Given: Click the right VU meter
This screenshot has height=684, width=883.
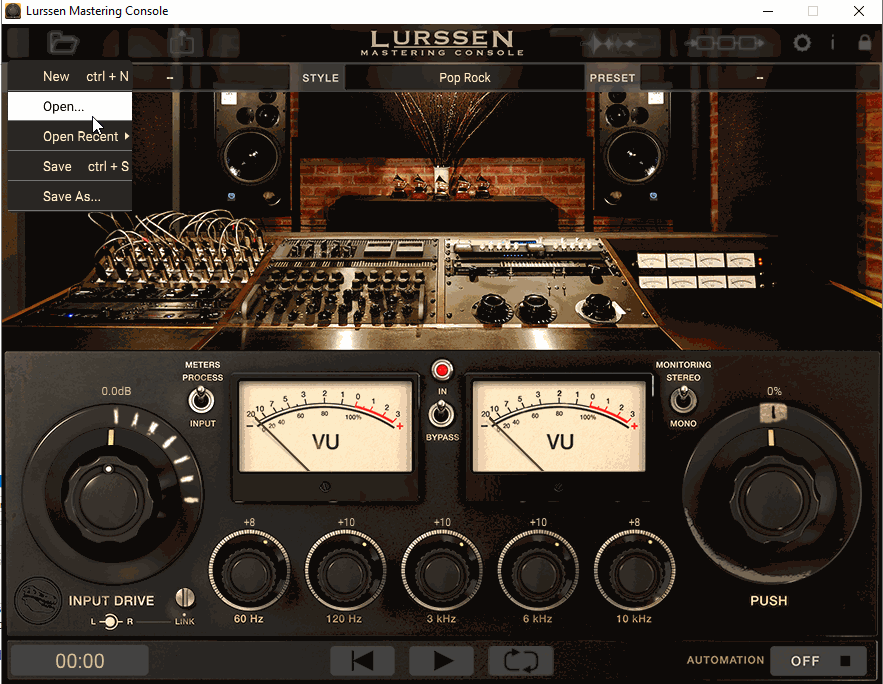Looking at the screenshot, I should tap(559, 426).
